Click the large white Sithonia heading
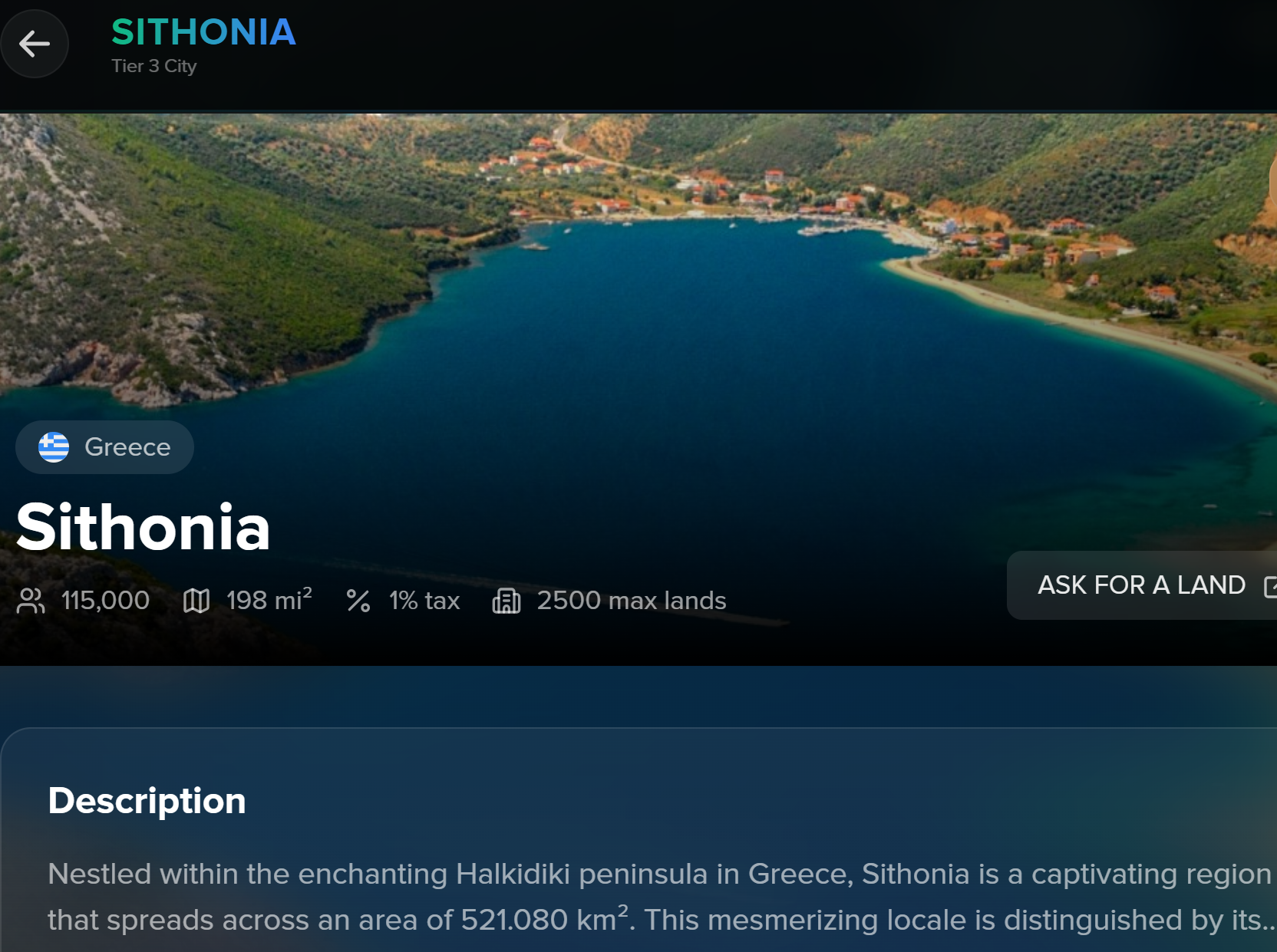Image resolution: width=1277 pixels, height=952 pixels. coord(144,527)
